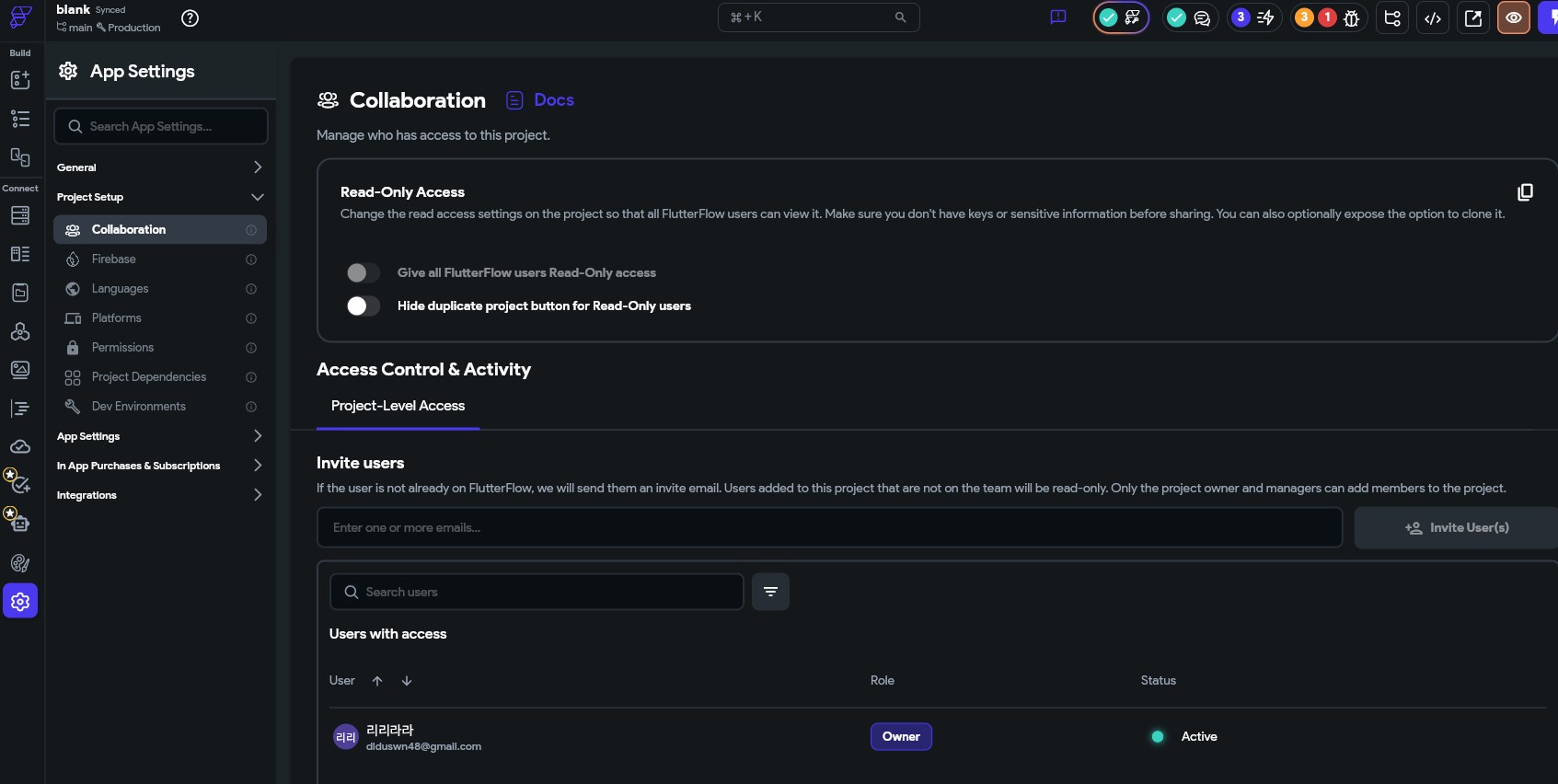Expand the General settings section
1558x784 pixels.
(x=160, y=167)
